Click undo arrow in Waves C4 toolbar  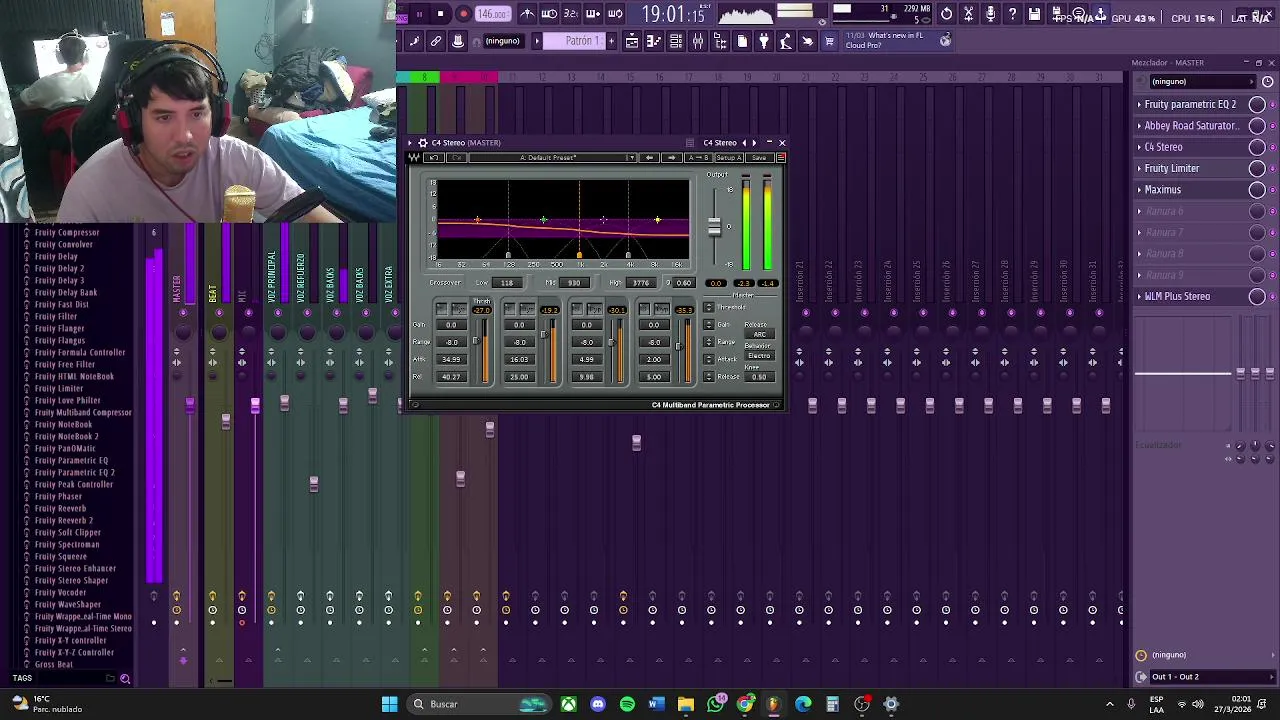[x=434, y=158]
